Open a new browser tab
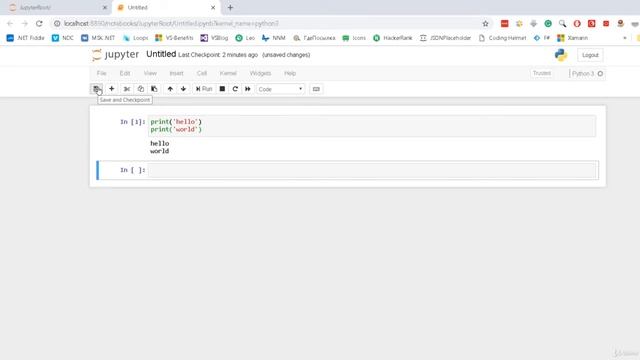The width and height of the screenshot is (640, 360). click(230, 7)
